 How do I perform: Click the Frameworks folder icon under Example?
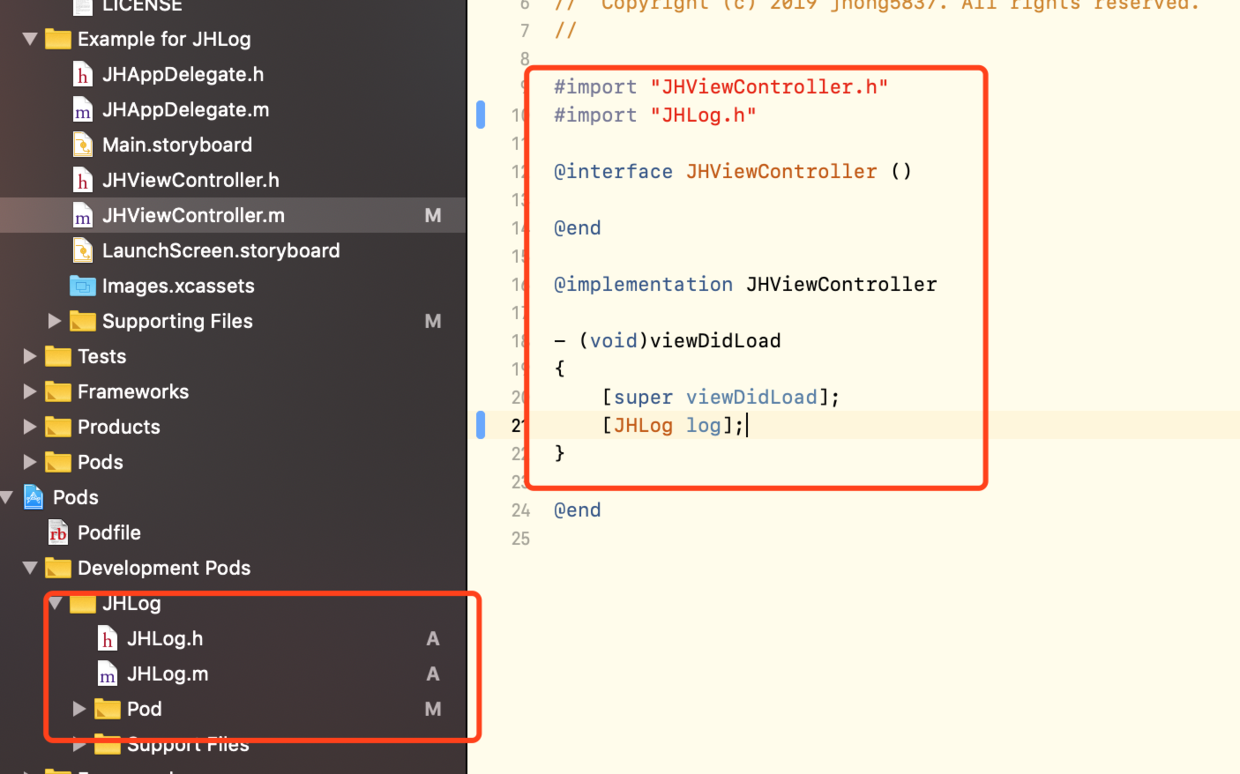[x=58, y=392]
